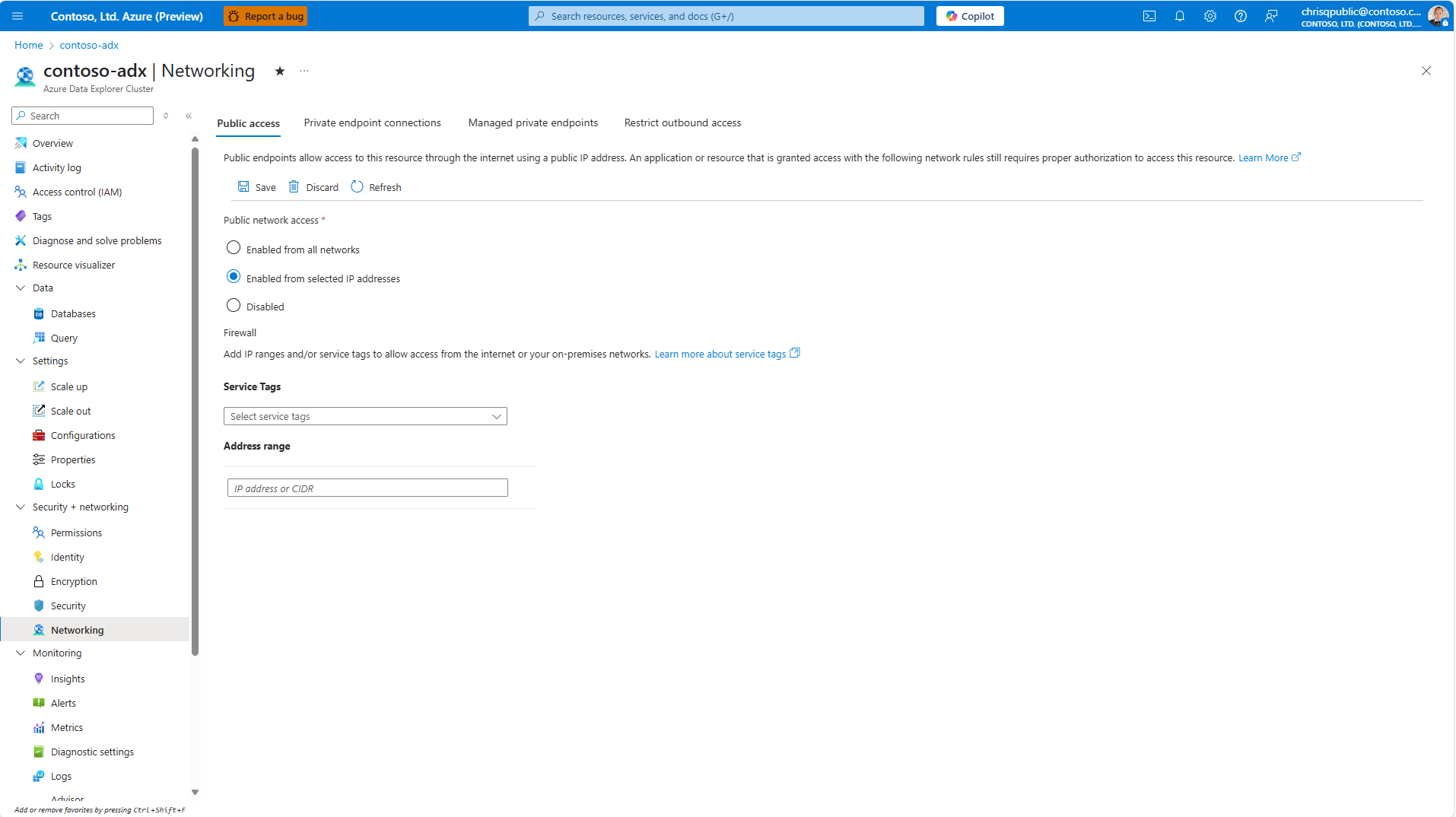Open the Restrict outbound access tab
The width and height of the screenshot is (1456, 817).
[682, 122]
